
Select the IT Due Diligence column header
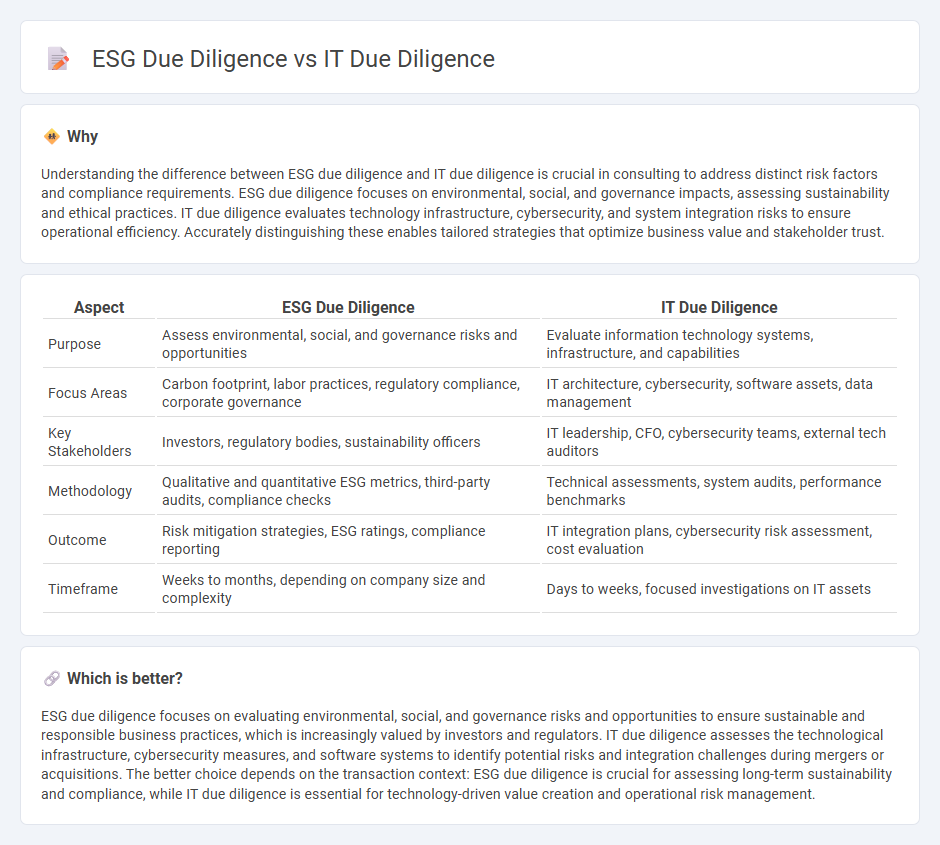pos(719,307)
